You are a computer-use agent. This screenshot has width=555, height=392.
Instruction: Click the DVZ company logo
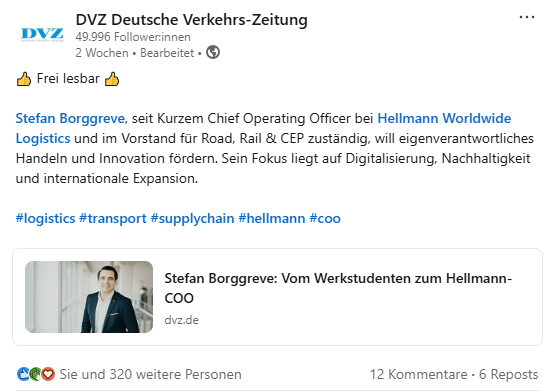(42, 34)
